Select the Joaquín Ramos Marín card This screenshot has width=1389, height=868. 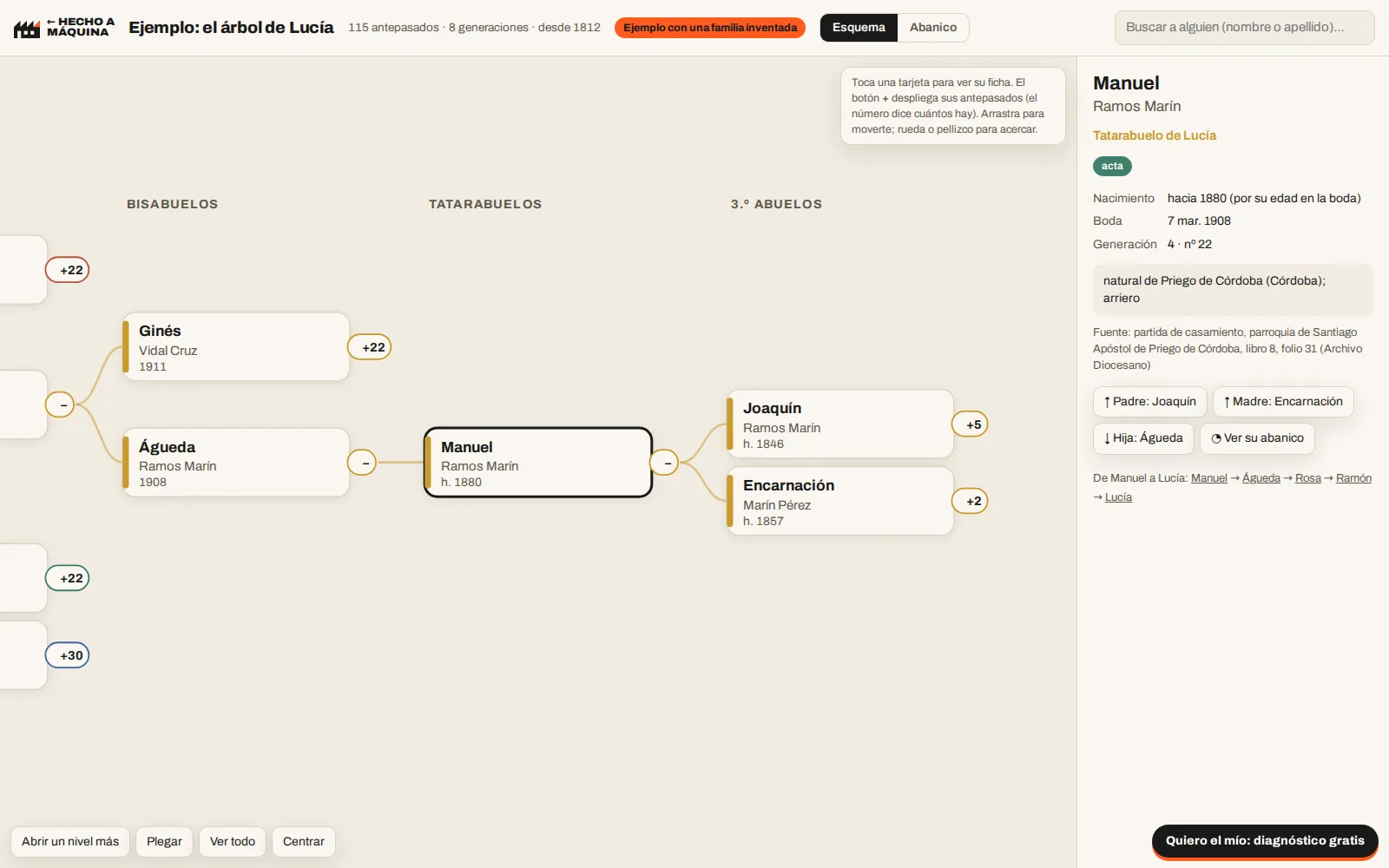coord(840,424)
